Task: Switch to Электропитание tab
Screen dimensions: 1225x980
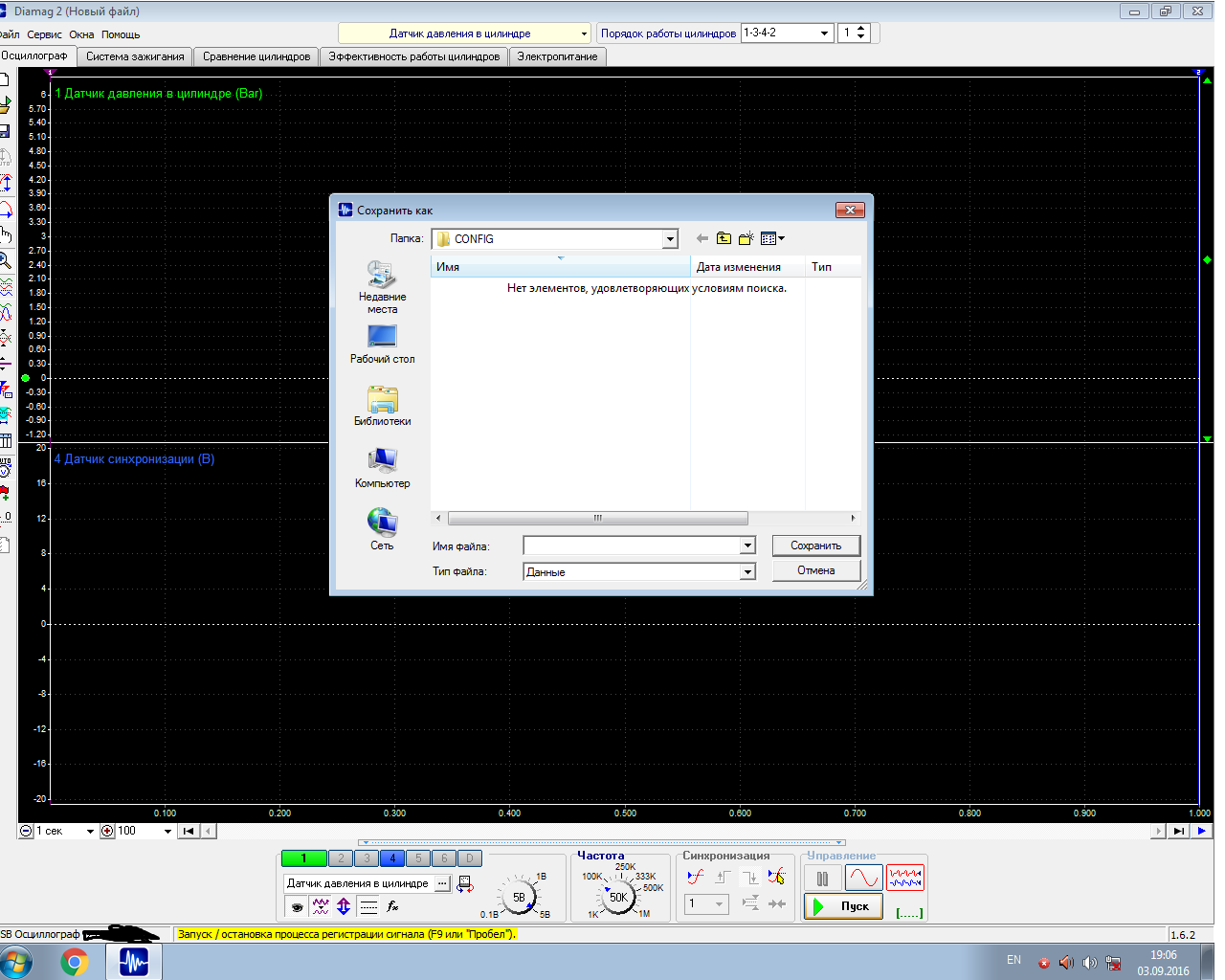Action: click(557, 56)
